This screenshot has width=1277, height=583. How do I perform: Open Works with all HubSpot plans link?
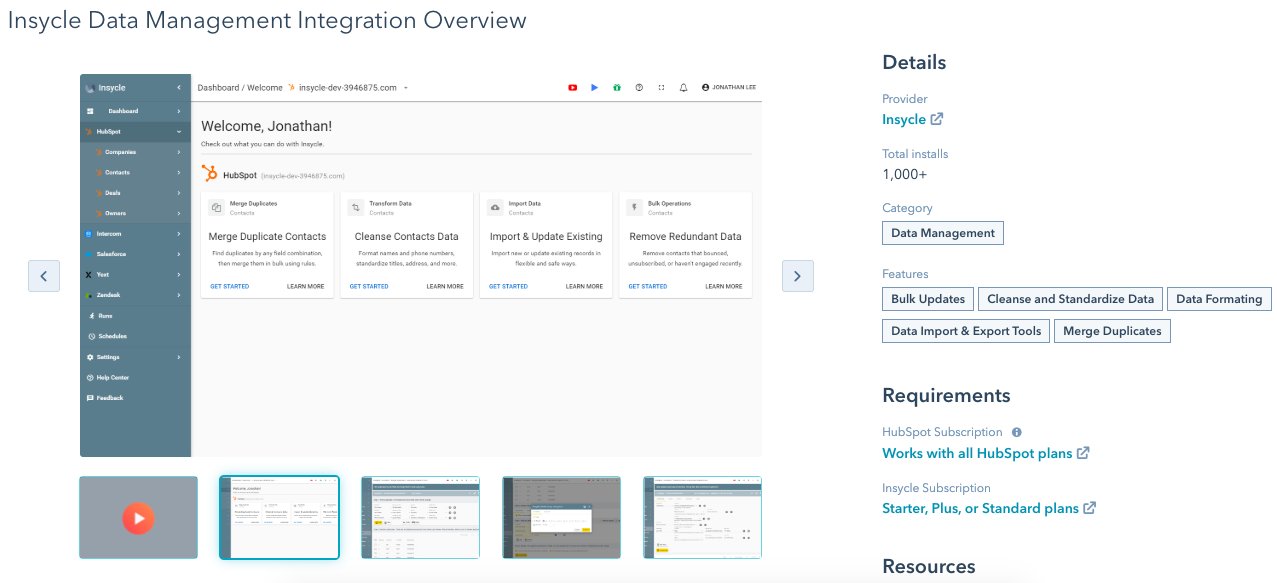point(977,453)
